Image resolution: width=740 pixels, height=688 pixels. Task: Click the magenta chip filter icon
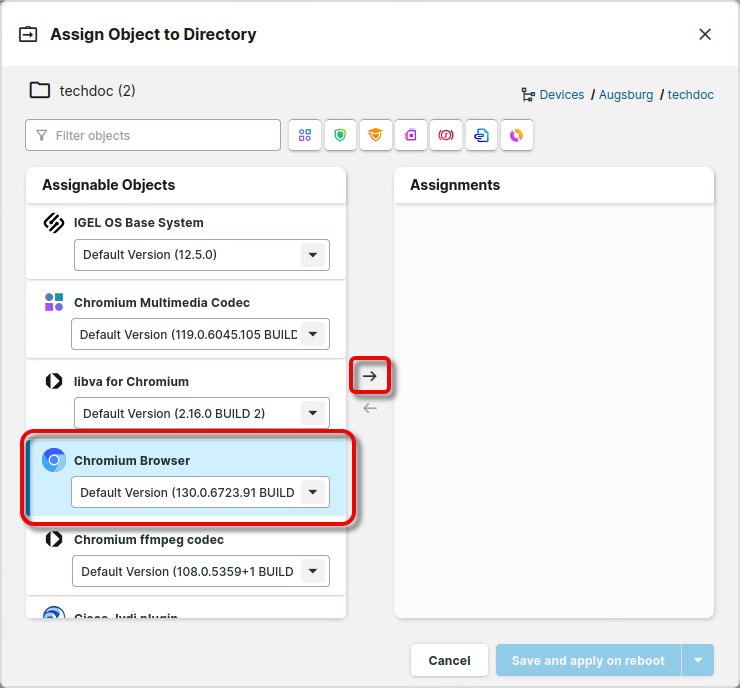[411, 135]
